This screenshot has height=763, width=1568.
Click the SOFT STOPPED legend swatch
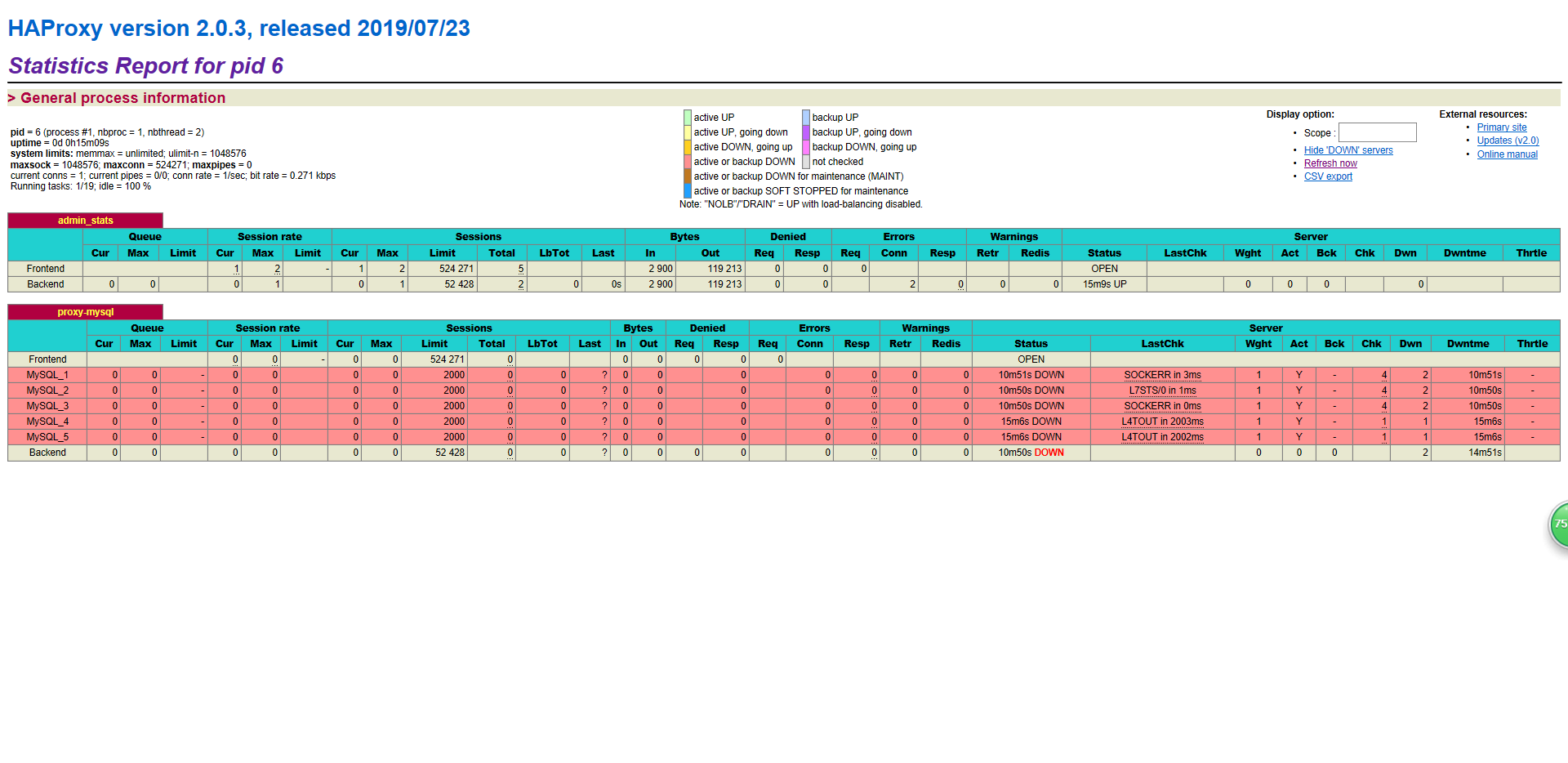click(x=688, y=191)
